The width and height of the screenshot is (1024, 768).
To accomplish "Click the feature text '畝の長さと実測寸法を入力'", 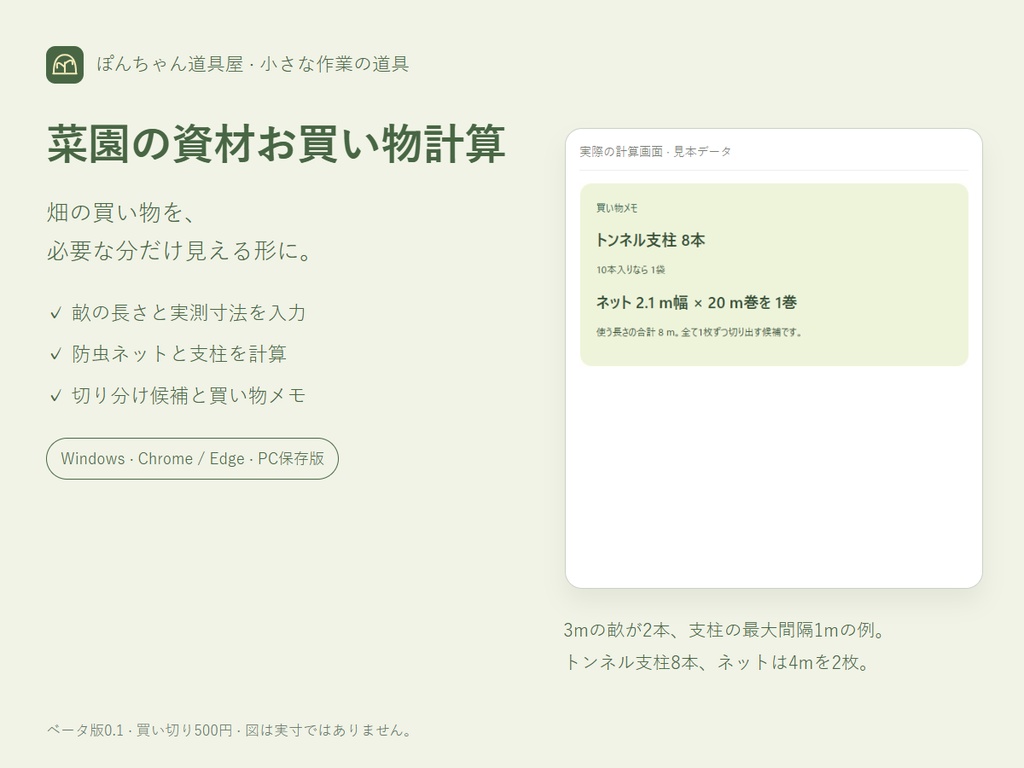I will (189, 313).
